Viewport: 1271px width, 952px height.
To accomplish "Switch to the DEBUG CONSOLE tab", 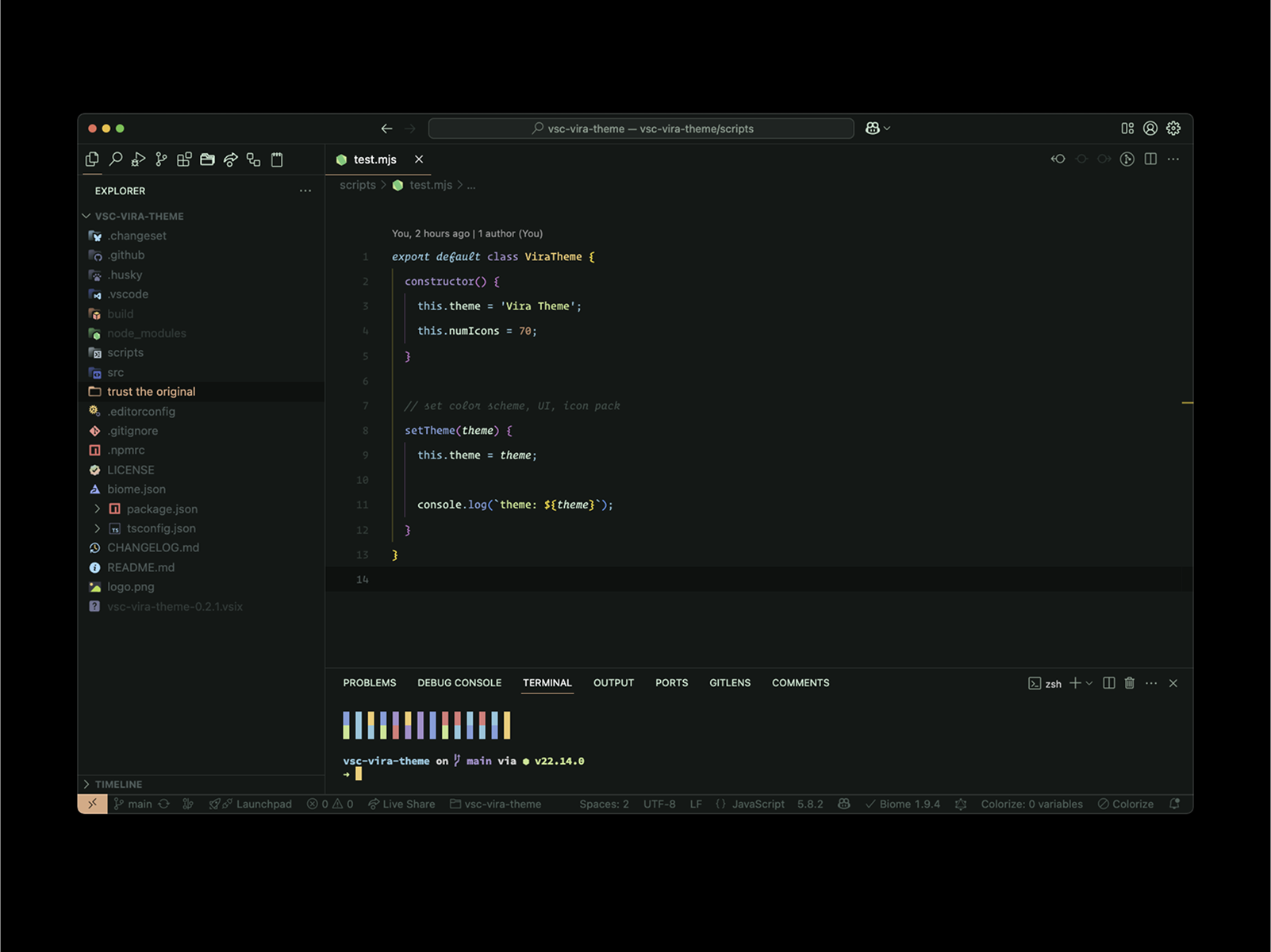I will (x=459, y=683).
